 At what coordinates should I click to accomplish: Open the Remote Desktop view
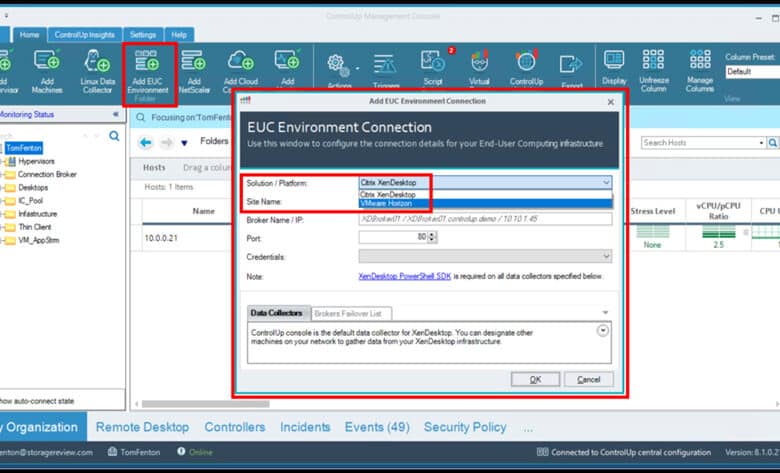[142, 427]
